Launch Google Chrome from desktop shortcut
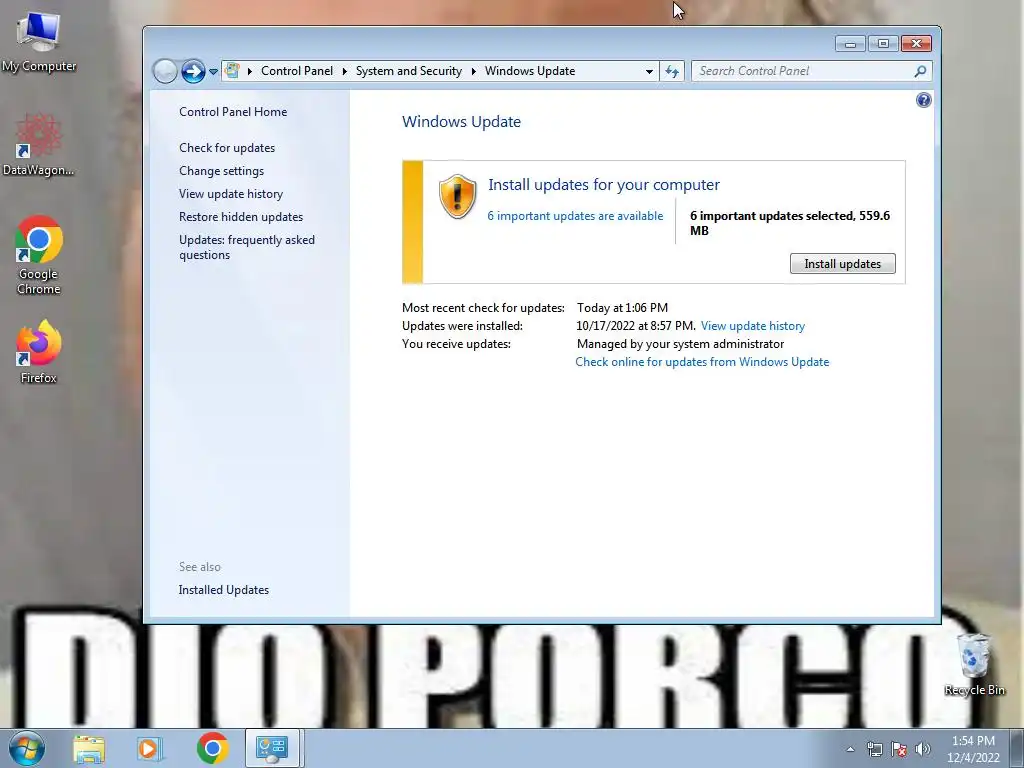Image resolution: width=1024 pixels, height=768 pixels. click(x=39, y=255)
